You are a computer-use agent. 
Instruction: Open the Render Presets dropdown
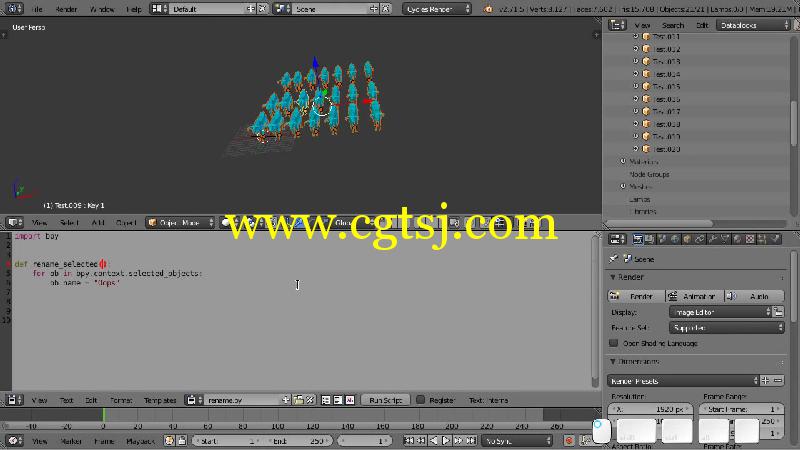click(x=684, y=381)
